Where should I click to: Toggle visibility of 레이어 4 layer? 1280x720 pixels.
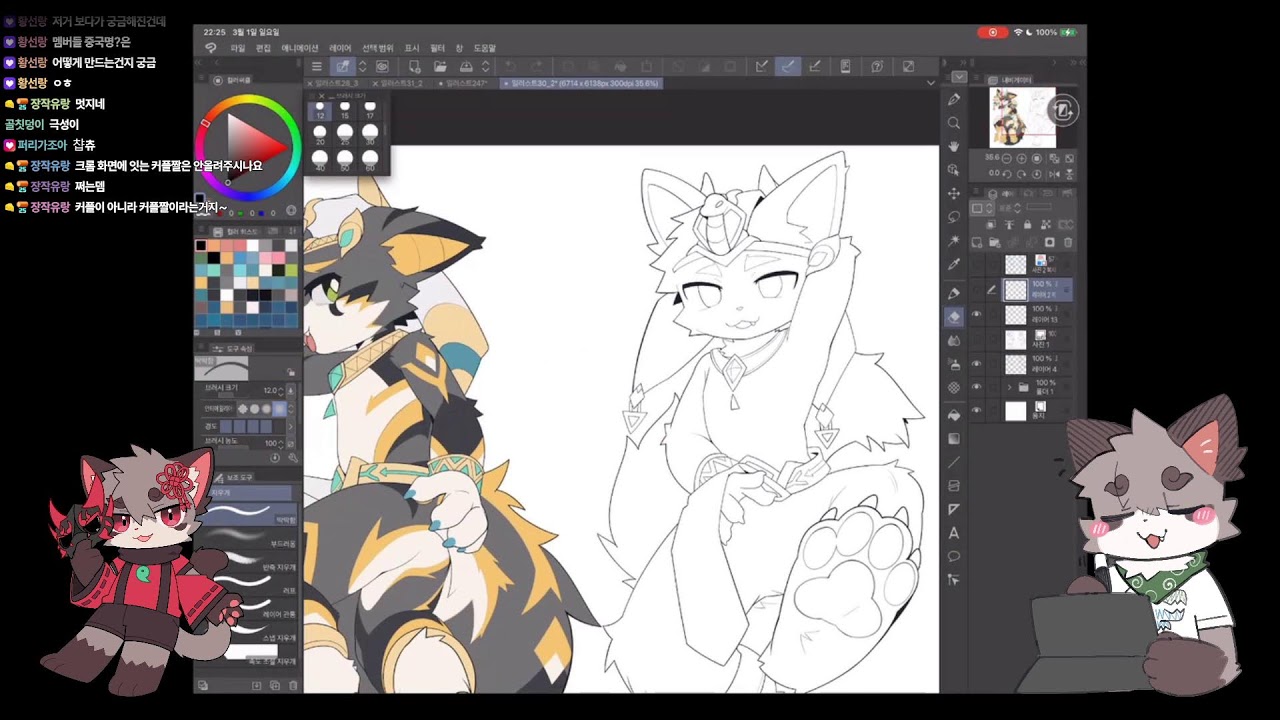click(977, 364)
